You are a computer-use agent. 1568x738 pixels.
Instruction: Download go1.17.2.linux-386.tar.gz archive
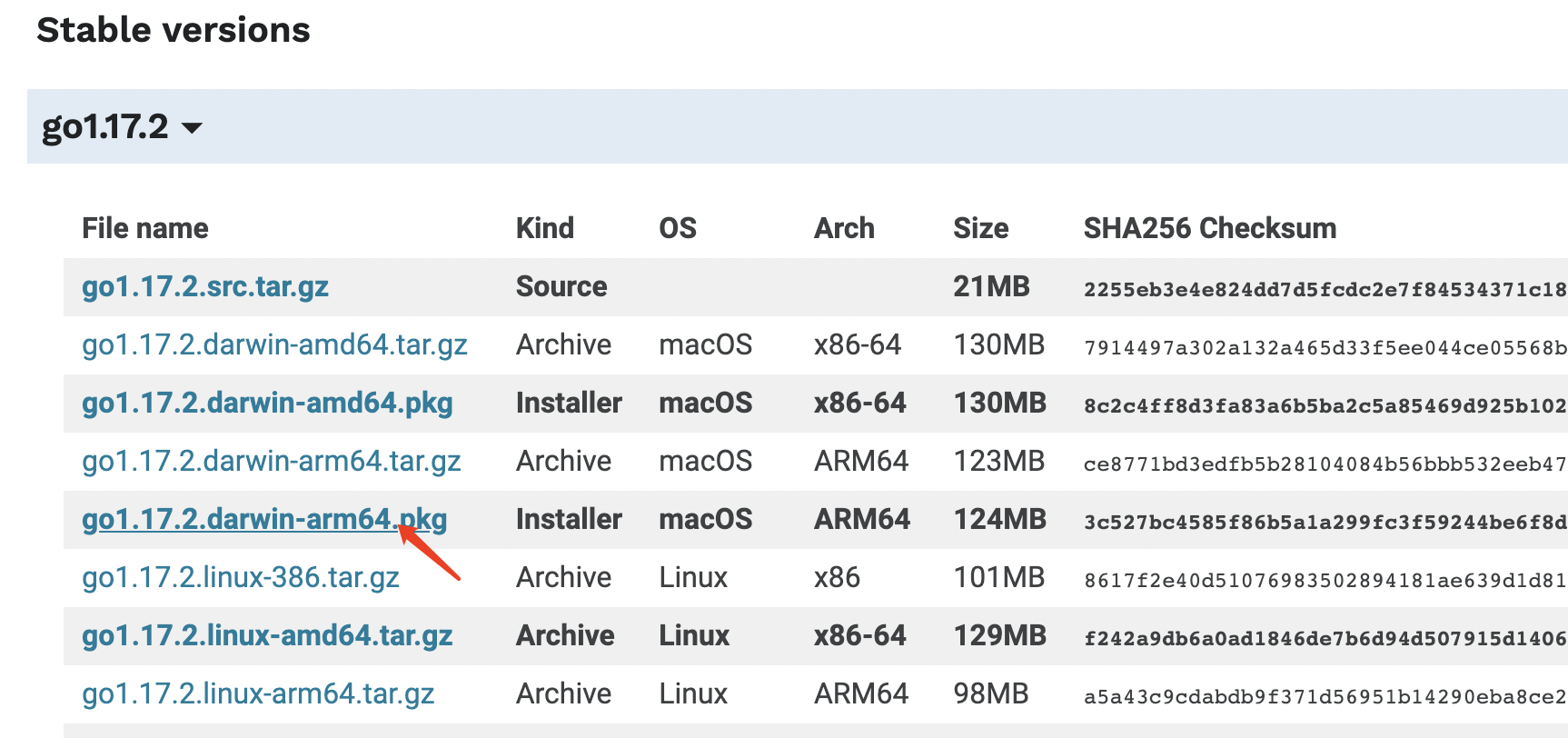[241, 578]
